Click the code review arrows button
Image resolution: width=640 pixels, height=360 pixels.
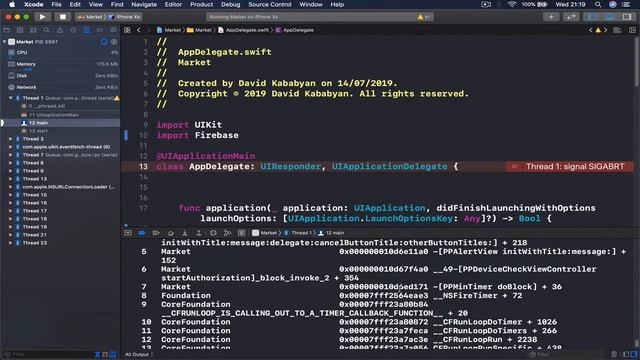coord(571,17)
